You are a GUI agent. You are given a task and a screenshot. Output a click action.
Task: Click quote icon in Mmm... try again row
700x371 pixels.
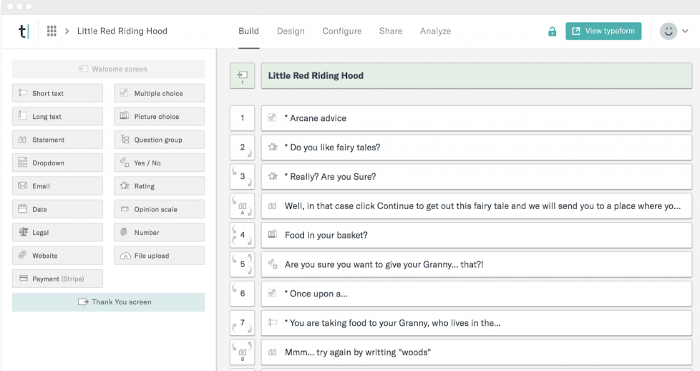pyautogui.click(x=272, y=352)
